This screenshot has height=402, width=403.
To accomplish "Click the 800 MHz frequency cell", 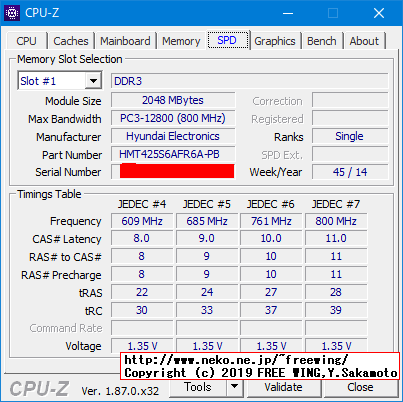I will tap(336, 221).
